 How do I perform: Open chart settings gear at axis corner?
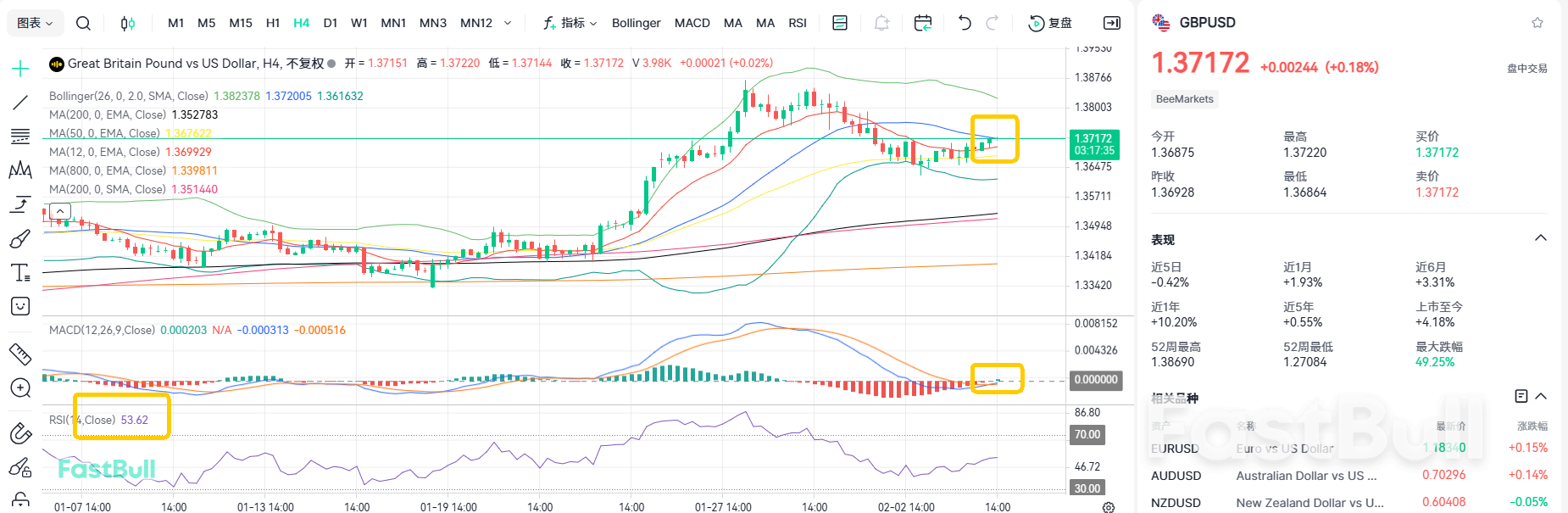[x=1109, y=507]
